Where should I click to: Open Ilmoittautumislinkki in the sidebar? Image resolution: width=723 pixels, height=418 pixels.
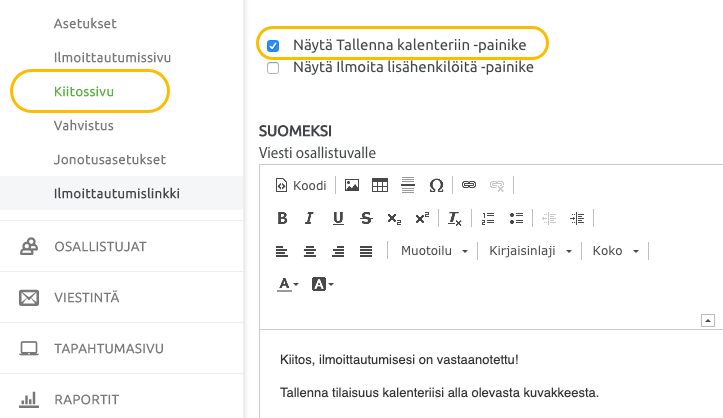121,193
